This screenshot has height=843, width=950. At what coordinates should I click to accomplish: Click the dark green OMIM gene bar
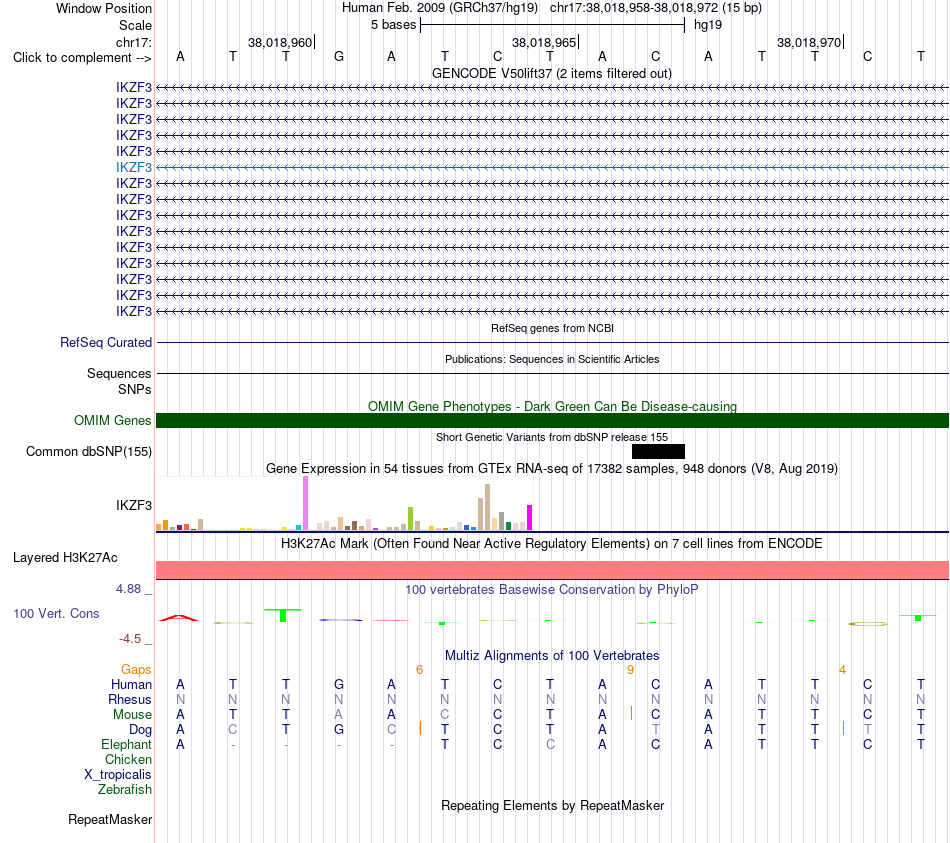(553, 421)
